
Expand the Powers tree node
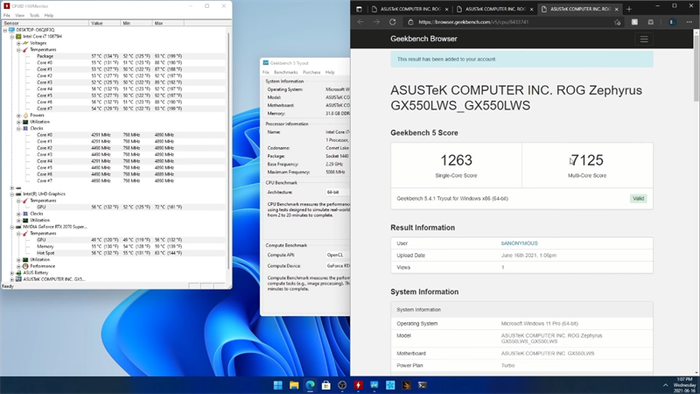[19, 115]
